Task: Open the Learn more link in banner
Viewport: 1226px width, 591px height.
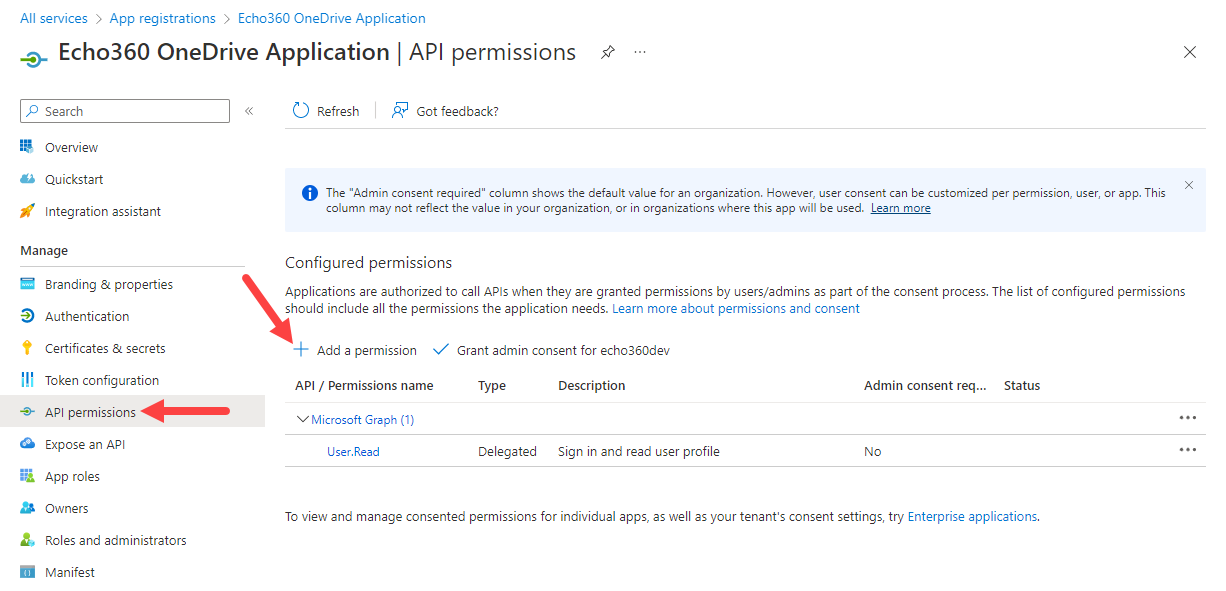Action: point(900,208)
